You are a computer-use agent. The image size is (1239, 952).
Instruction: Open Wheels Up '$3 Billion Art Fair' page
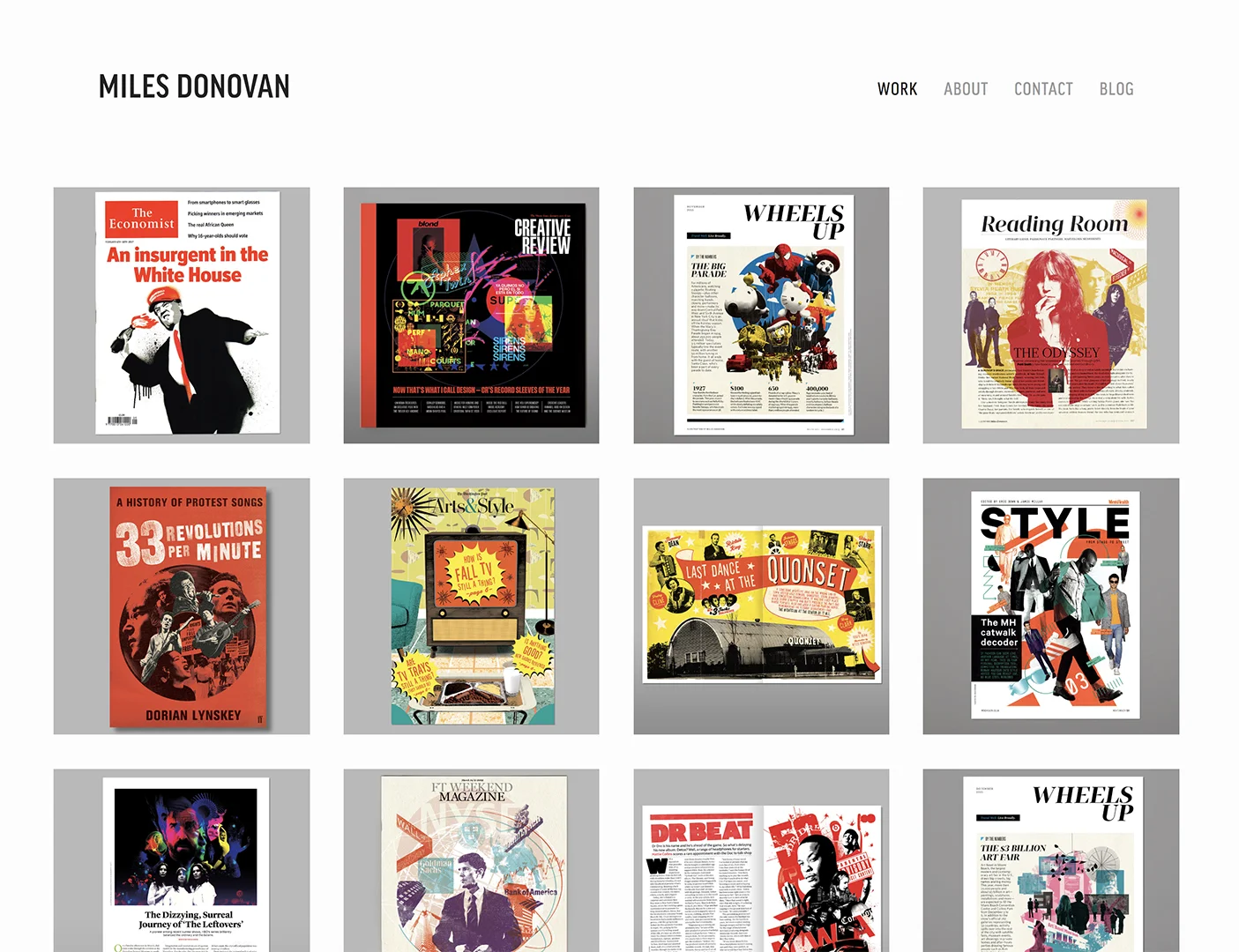(x=1051, y=860)
